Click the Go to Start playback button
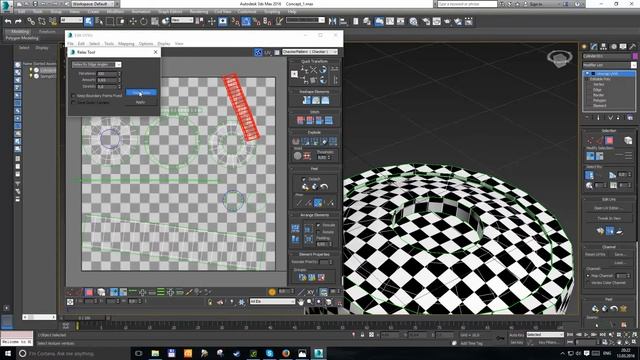The image size is (640, 360). pos(570,335)
